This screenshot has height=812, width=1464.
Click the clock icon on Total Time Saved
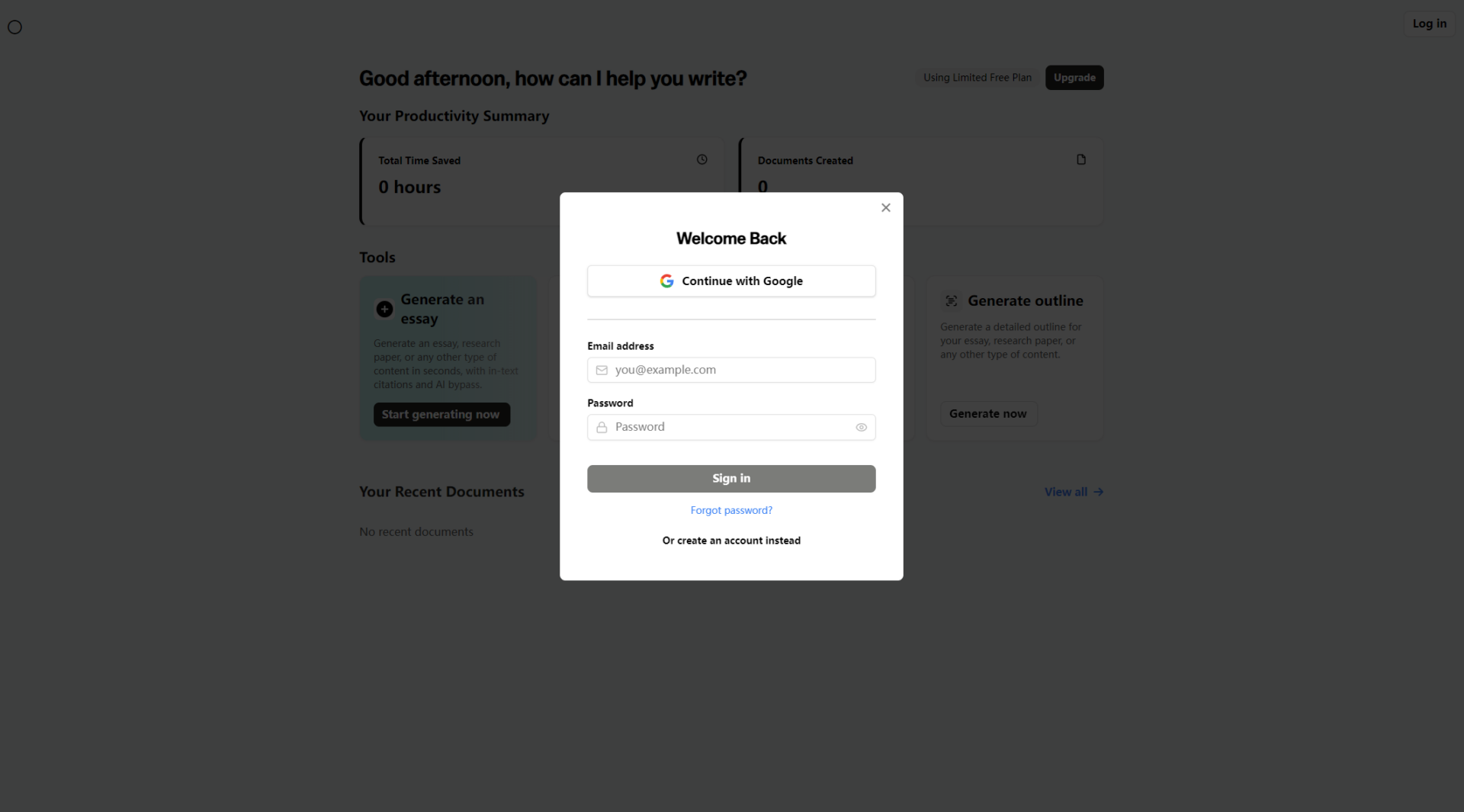tap(701, 159)
